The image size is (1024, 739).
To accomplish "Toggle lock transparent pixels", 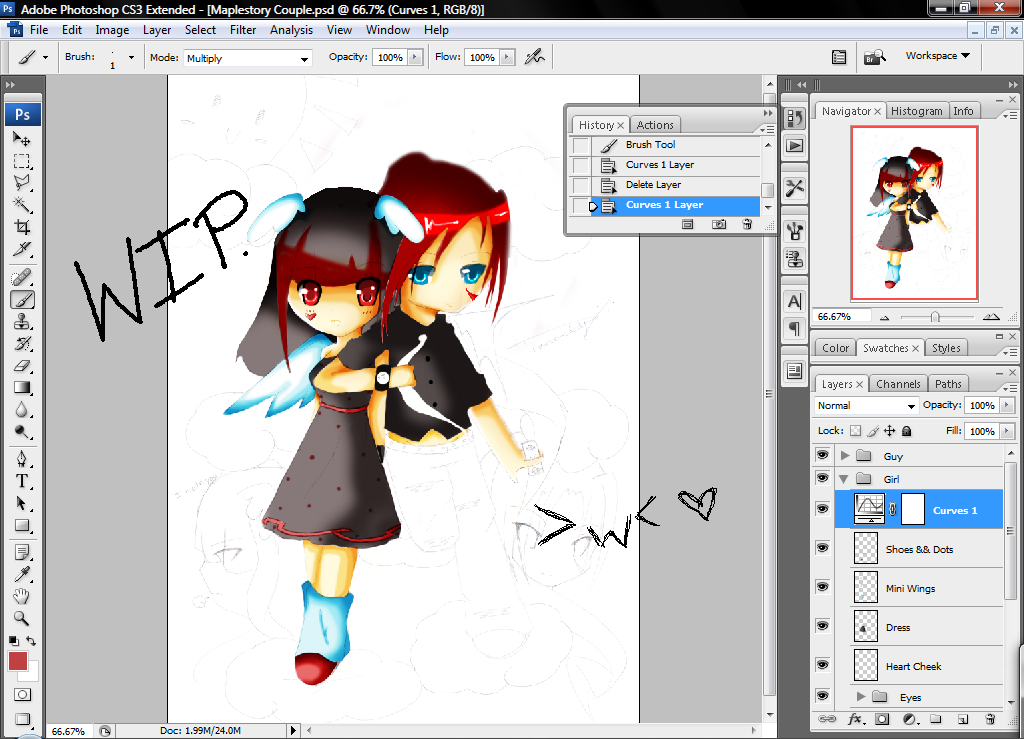I will 856,431.
